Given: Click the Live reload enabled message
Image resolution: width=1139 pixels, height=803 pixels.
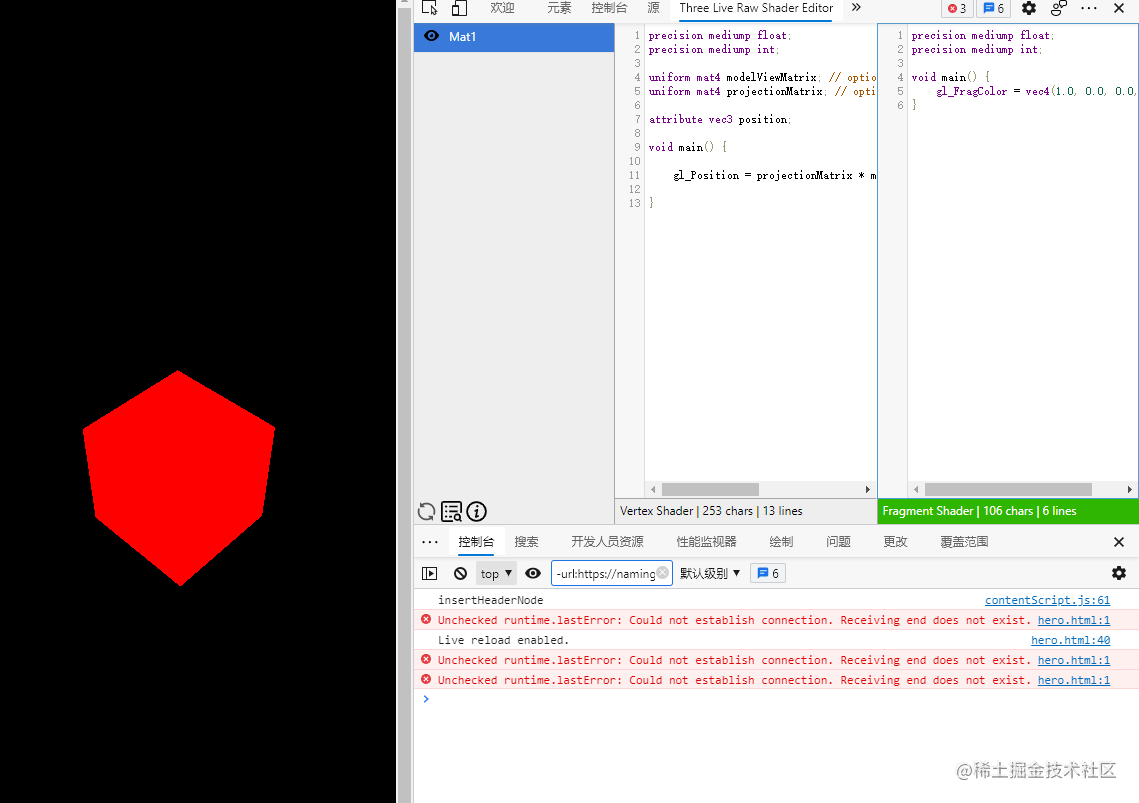Looking at the screenshot, I should [x=503, y=640].
